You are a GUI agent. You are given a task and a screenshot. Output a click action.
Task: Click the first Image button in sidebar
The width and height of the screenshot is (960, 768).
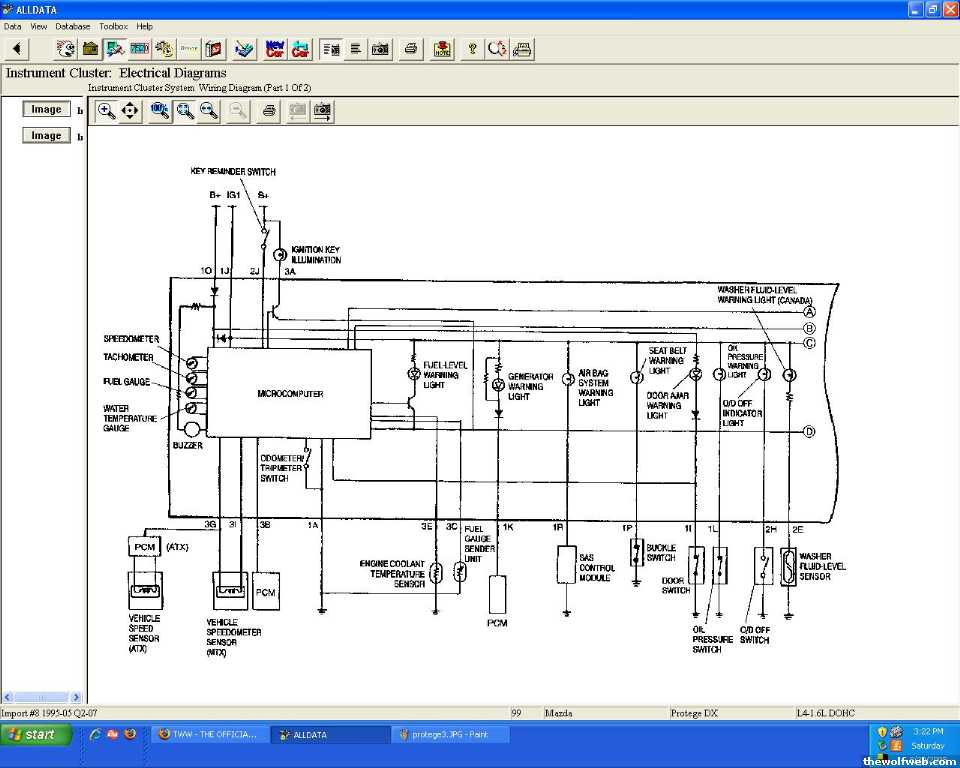click(46, 110)
